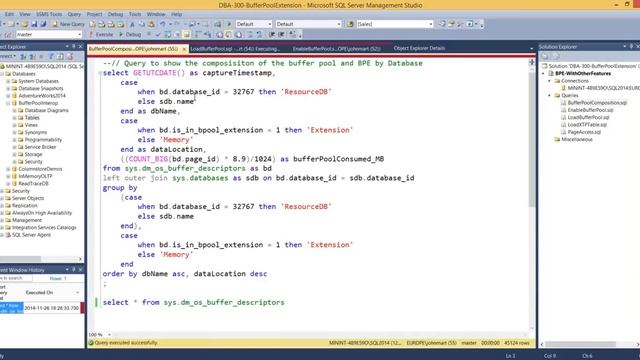Select the Views folder in Object Explorer
Image resolution: width=640 pixels, height=360 pixels.
pyautogui.click(x=31, y=125)
